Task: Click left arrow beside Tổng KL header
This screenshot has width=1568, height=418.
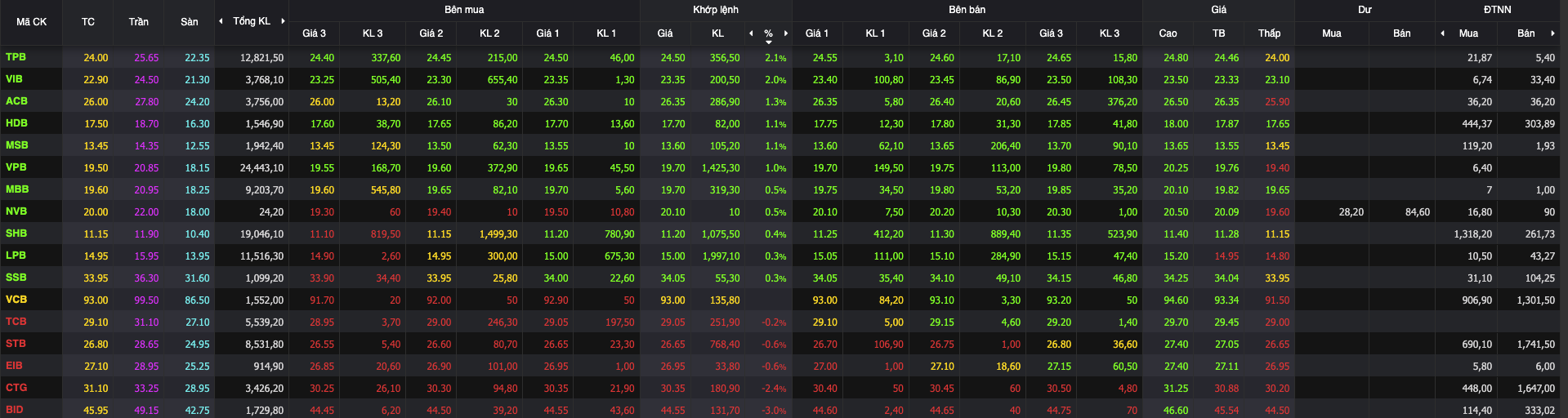Action: click(221, 21)
